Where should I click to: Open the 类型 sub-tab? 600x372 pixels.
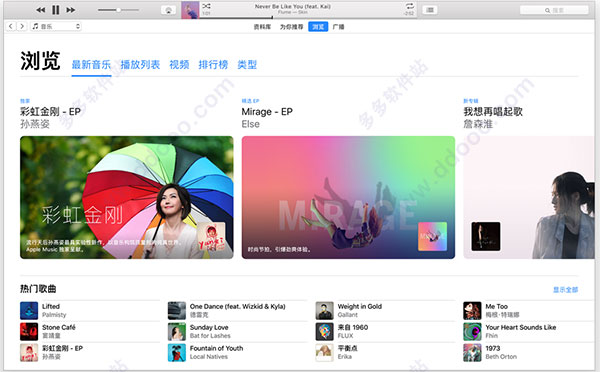247,65
